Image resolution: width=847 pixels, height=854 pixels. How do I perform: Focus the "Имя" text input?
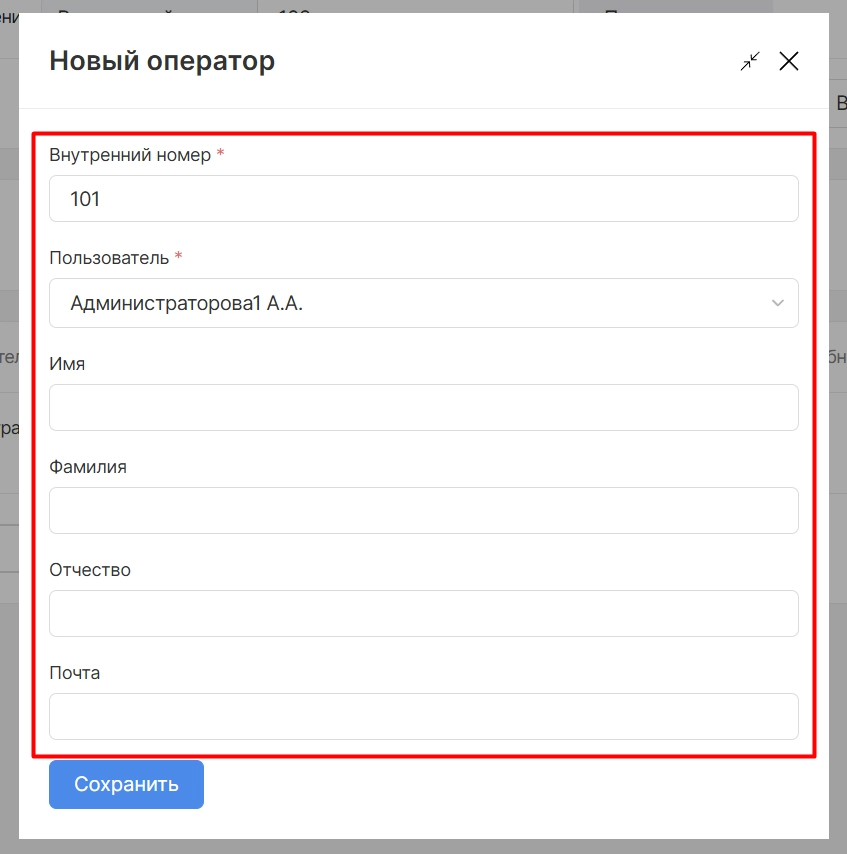click(423, 408)
